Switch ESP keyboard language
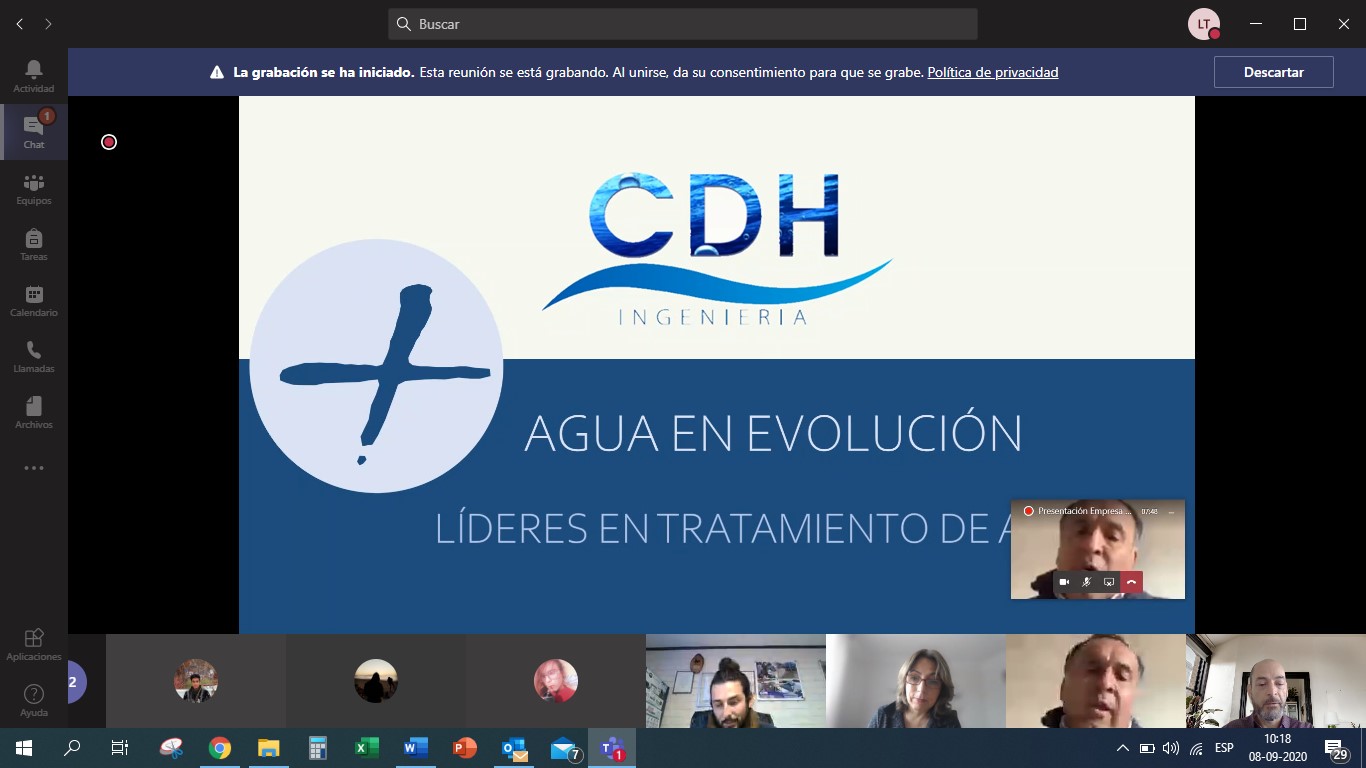 pos(1224,748)
